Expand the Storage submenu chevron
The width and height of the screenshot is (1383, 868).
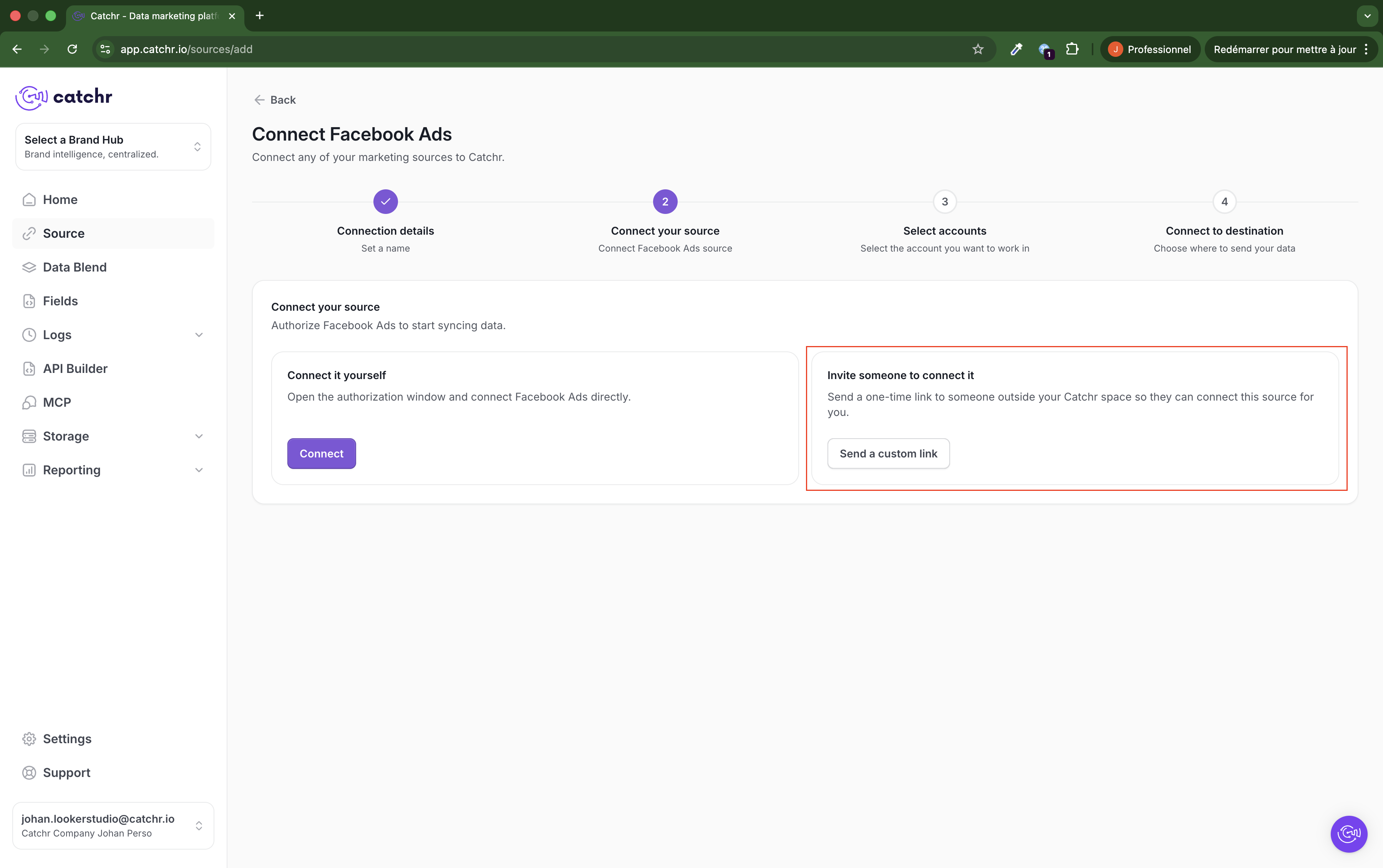(x=199, y=436)
